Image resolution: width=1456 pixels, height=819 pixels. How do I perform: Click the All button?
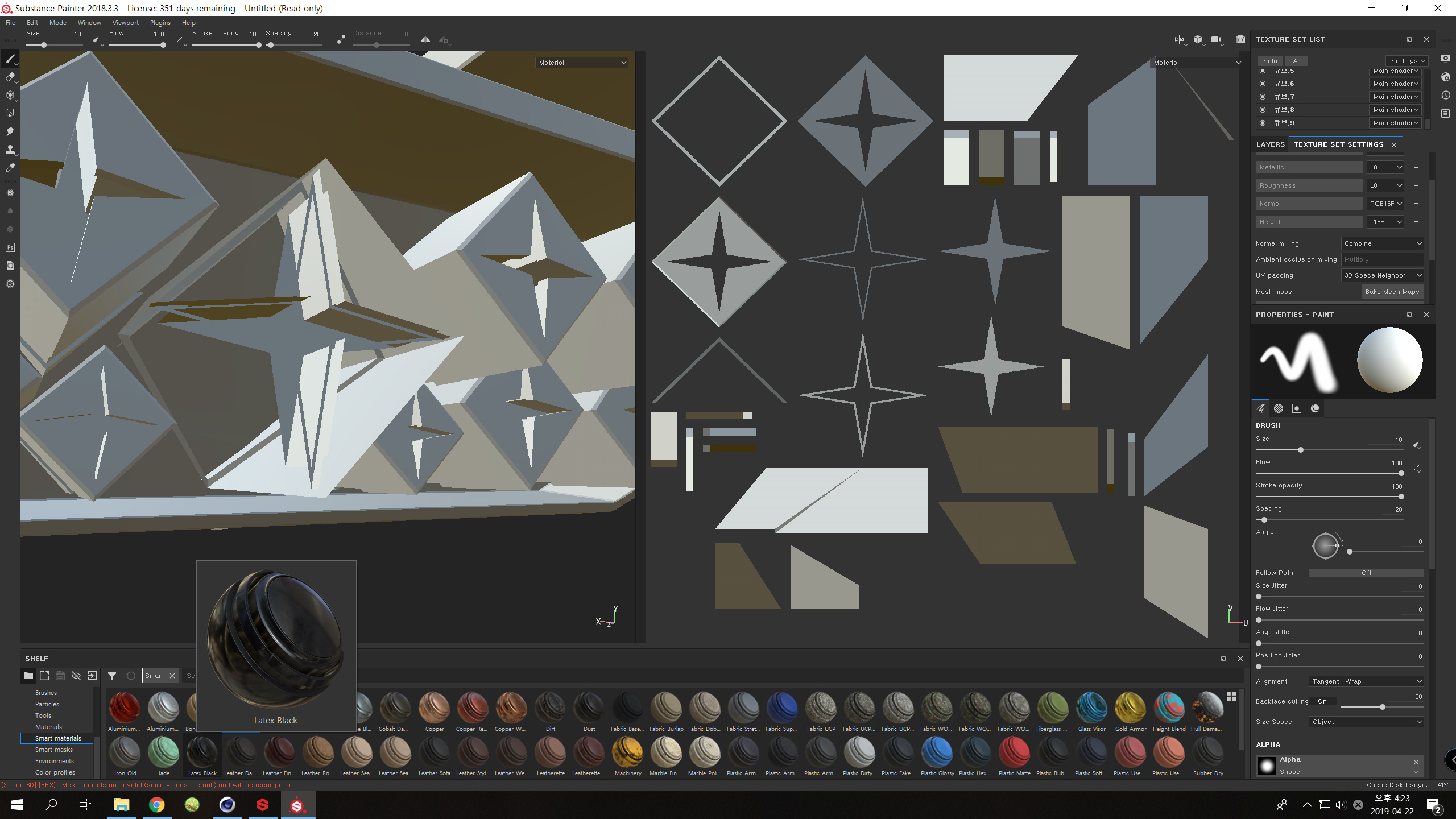pyautogui.click(x=1297, y=61)
